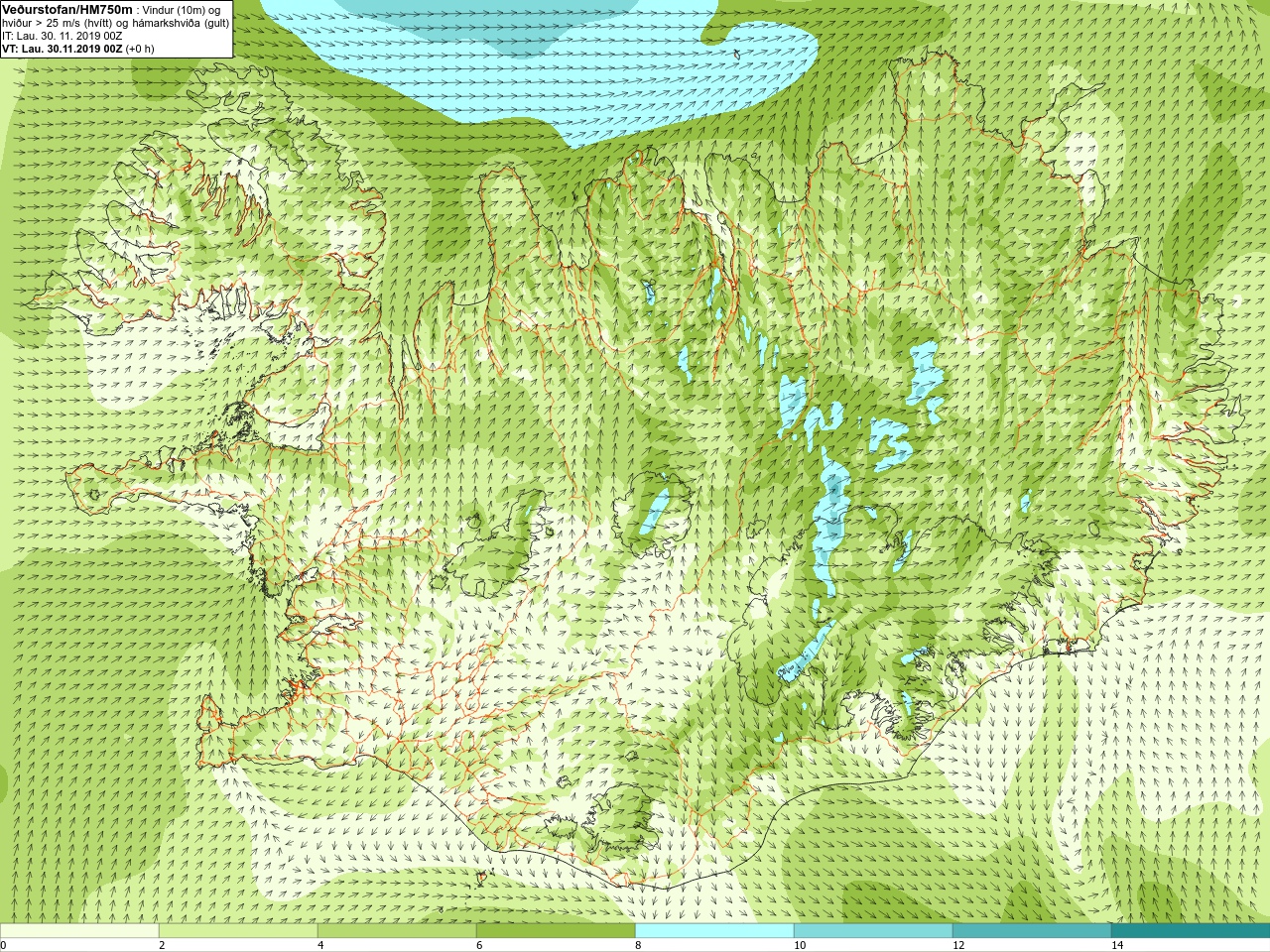
Task: Click the pale yellow 0–2 m/s scale segment
Action: (79, 931)
